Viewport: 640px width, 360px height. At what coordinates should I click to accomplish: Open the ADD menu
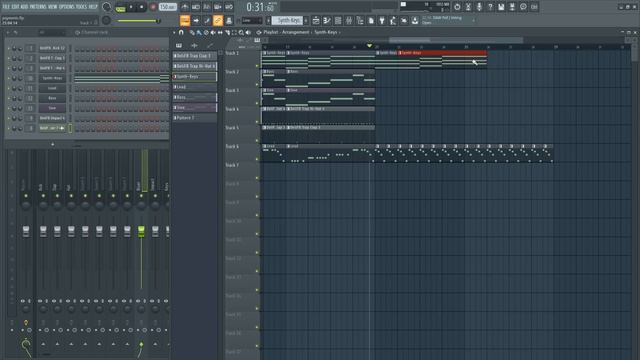(x=24, y=7)
